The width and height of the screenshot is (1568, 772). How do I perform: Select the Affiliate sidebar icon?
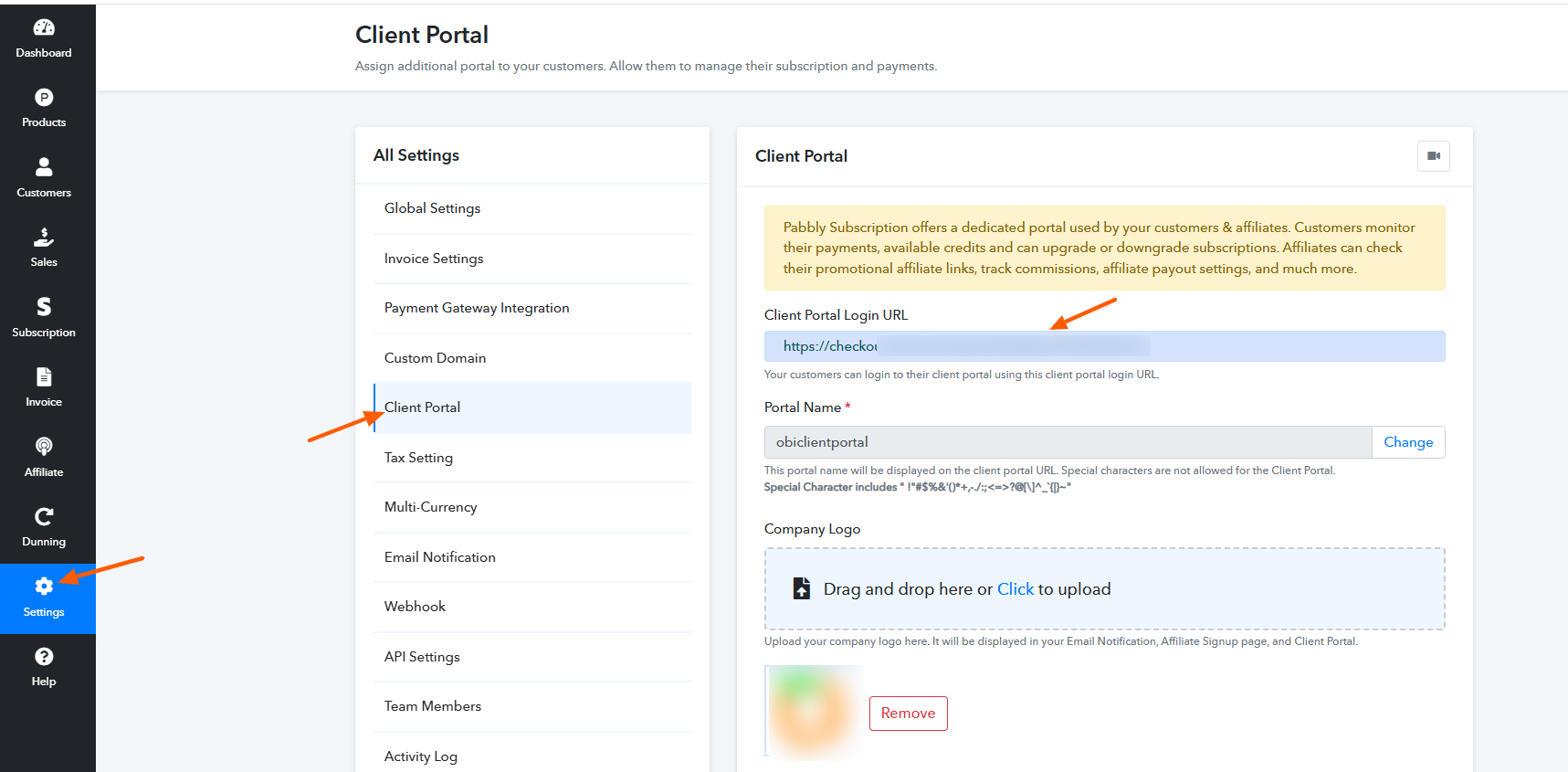pyautogui.click(x=44, y=447)
